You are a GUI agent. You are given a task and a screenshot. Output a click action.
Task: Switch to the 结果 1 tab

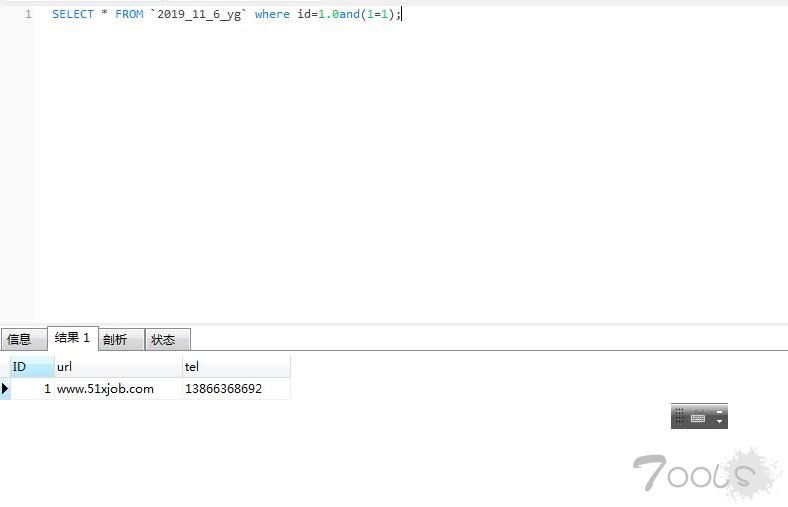[72, 338]
